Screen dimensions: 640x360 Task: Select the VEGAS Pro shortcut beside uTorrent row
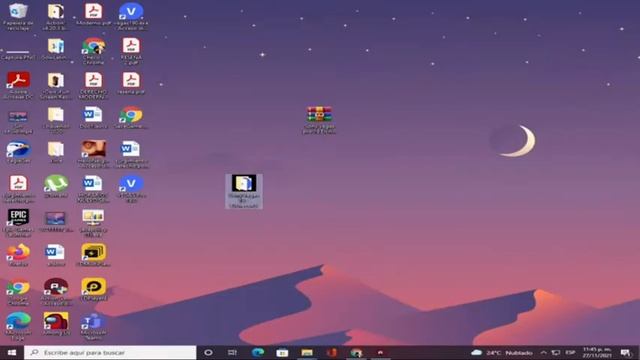(x=131, y=189)
